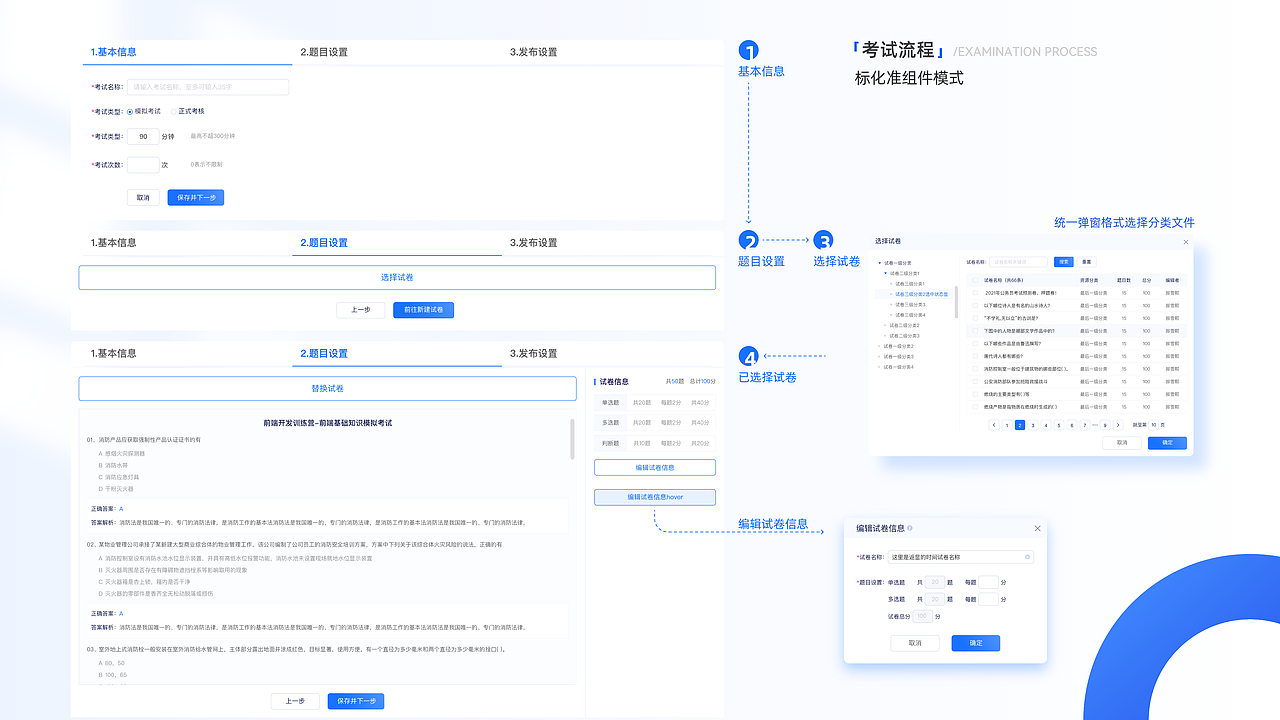Select page 5 in the pagination bar
This screenshot has width=1280, height=720.
1059,424
